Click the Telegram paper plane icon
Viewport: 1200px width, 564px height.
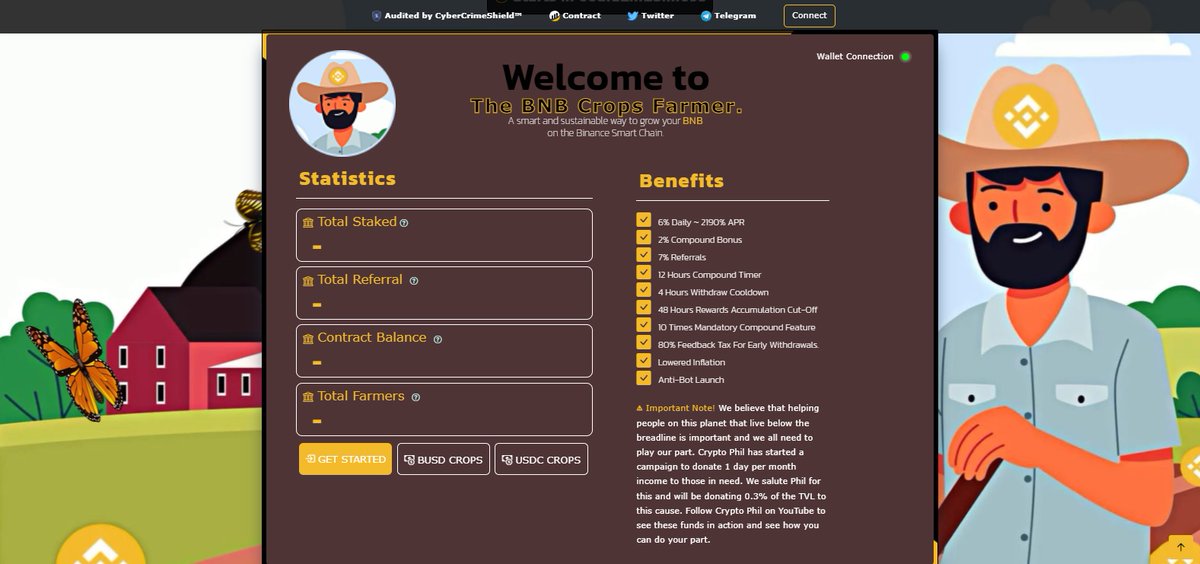click(x=706, y=16)
